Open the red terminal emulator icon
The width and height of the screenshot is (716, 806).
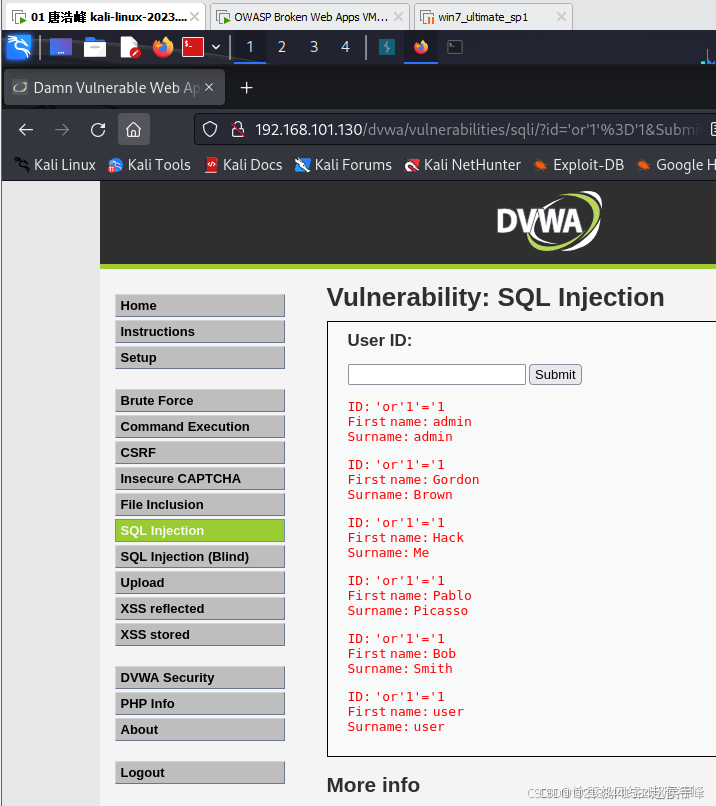click(x=193, y=47)
